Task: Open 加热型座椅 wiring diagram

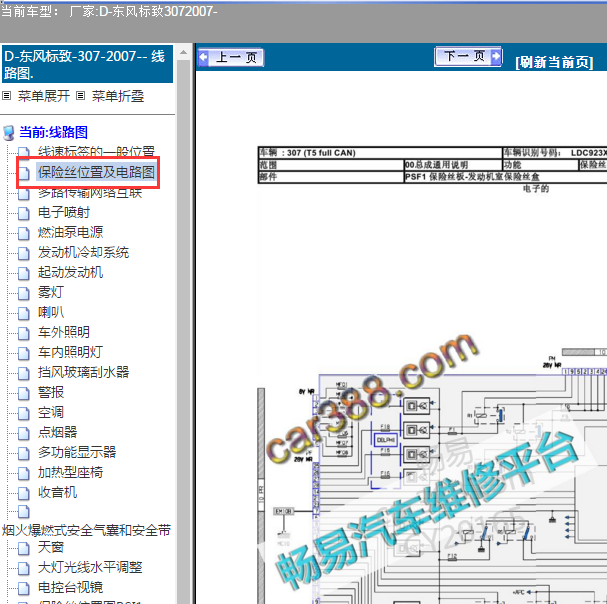Action: click(x=70, y=472)
